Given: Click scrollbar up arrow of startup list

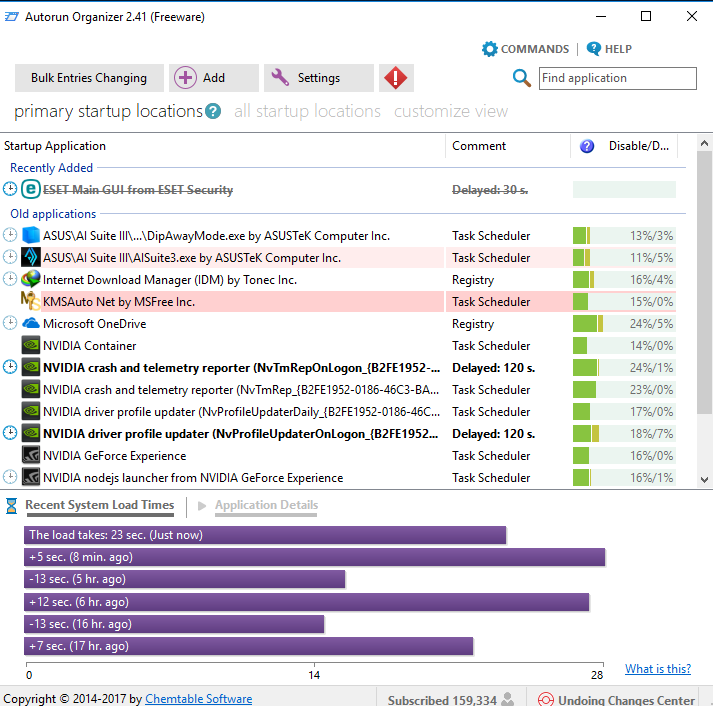Looking at the screenshot, I should point(704,144).
